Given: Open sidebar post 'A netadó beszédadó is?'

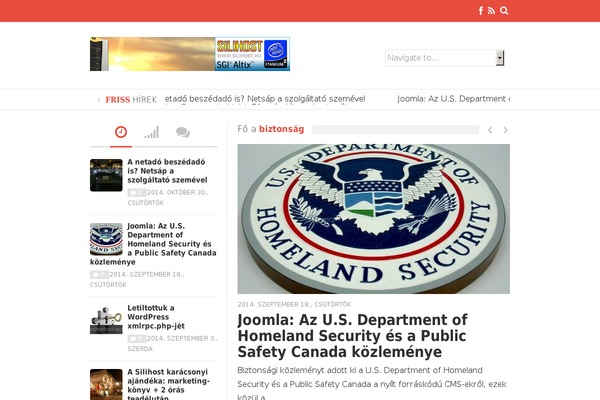Looking at the screenshot, I should [x=167, y=171].
